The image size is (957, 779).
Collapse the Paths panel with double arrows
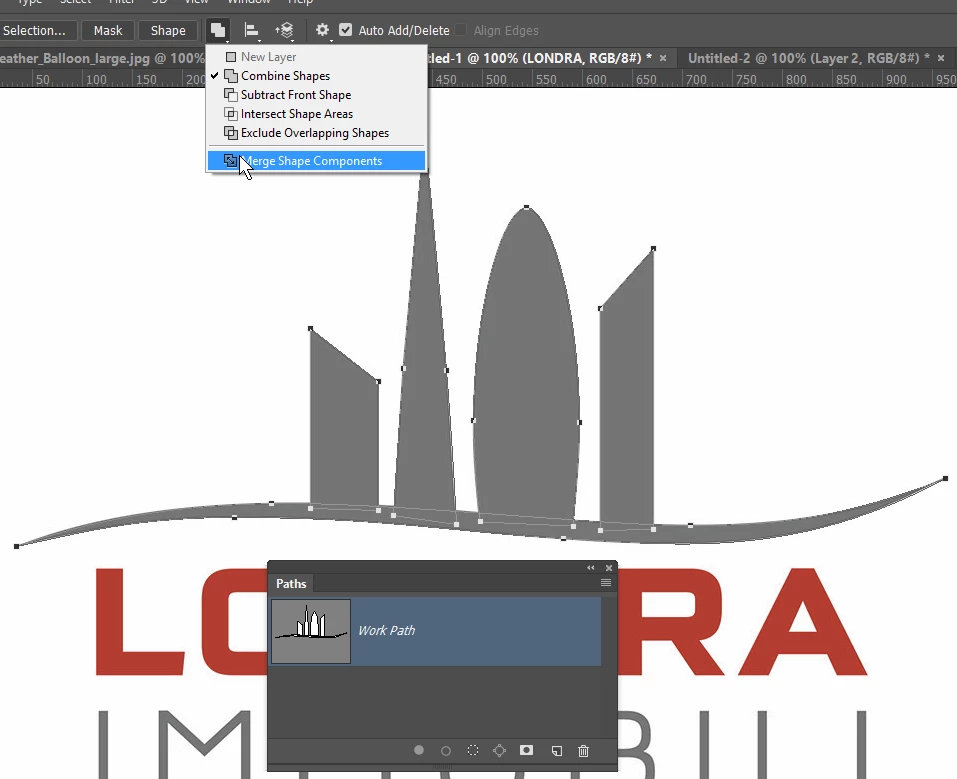pyautogui.click(x=590, y=568)
